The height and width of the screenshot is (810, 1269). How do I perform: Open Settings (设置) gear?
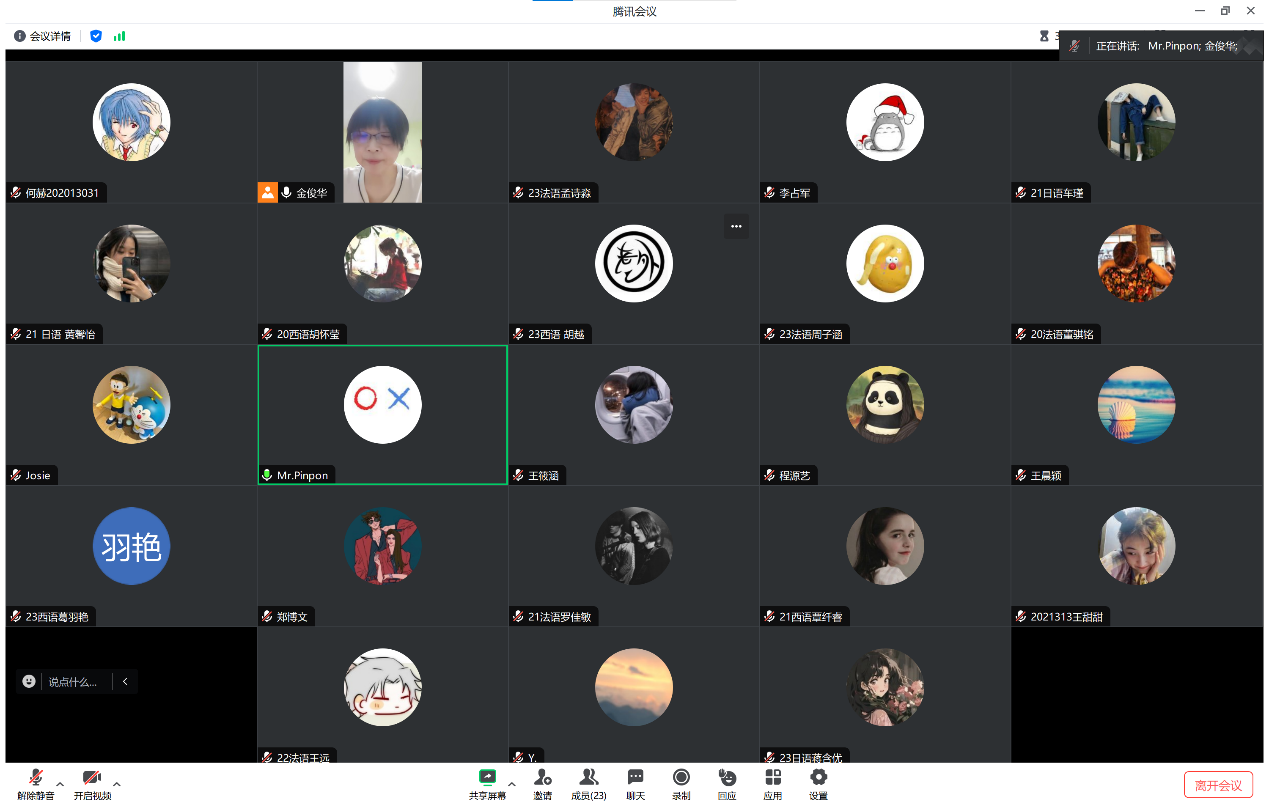(x=818, y=777)
